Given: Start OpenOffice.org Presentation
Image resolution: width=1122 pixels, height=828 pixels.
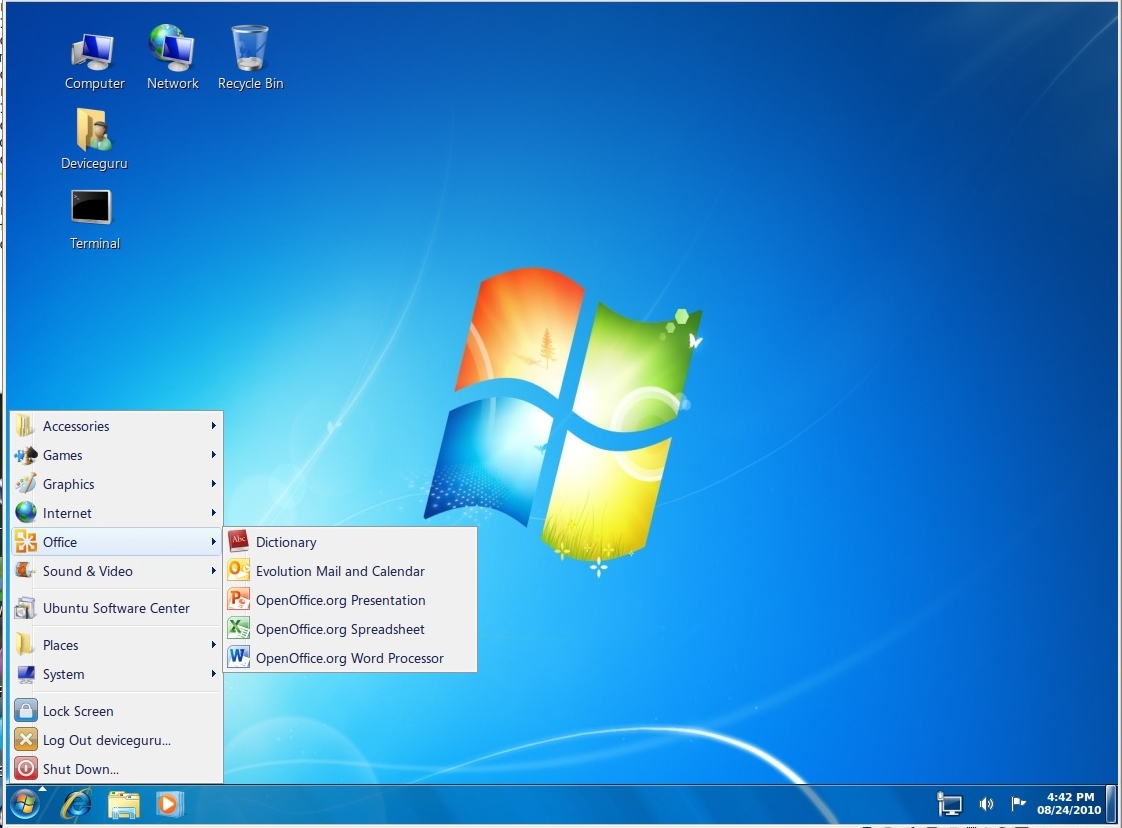Looking at the screenshot, I should (x=350, y=600).
